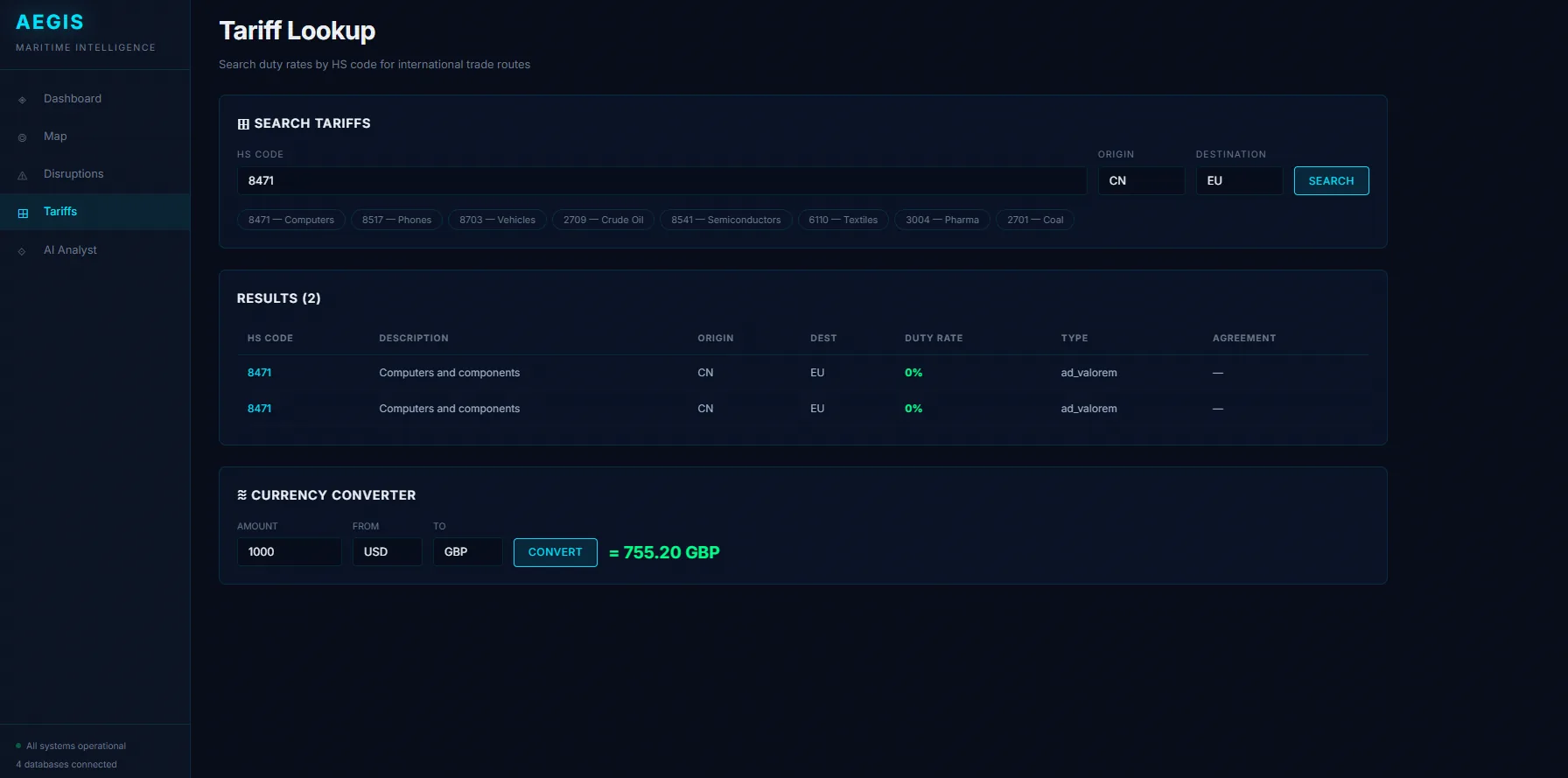Click ad_valorem type in first result row
This screenshot has height=778, width=1568.
(1089, 373)
